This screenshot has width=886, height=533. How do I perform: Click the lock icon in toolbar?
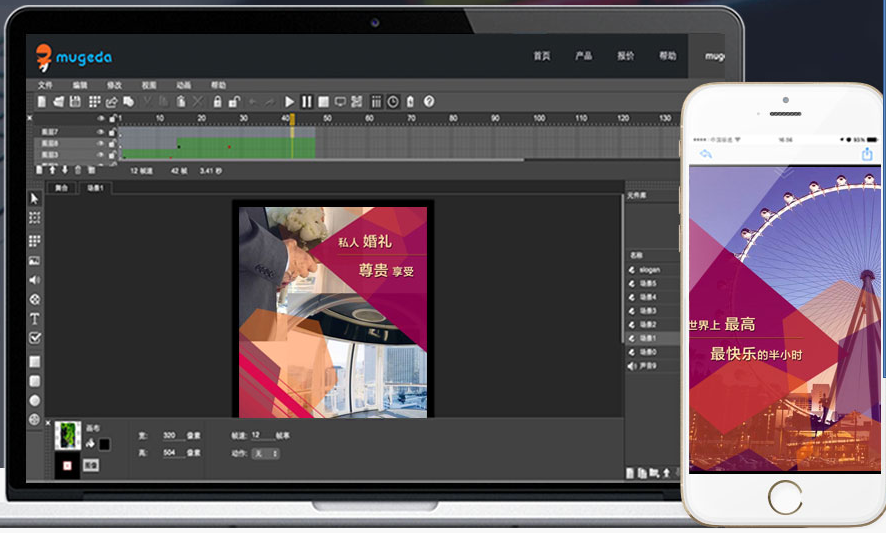point(217,102)
